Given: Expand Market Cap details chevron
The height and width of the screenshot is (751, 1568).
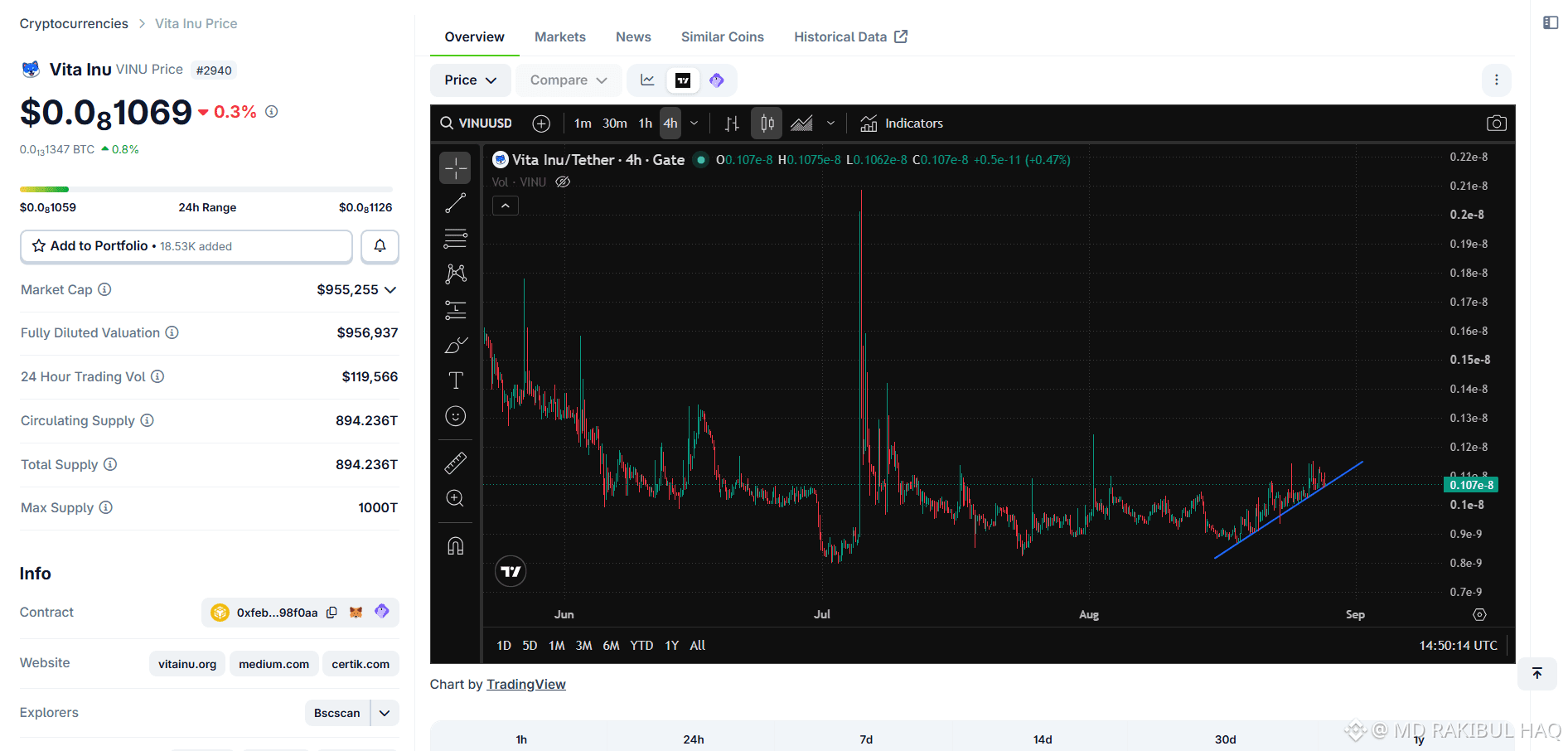Looking at the screenshot, I should (390, 290).
